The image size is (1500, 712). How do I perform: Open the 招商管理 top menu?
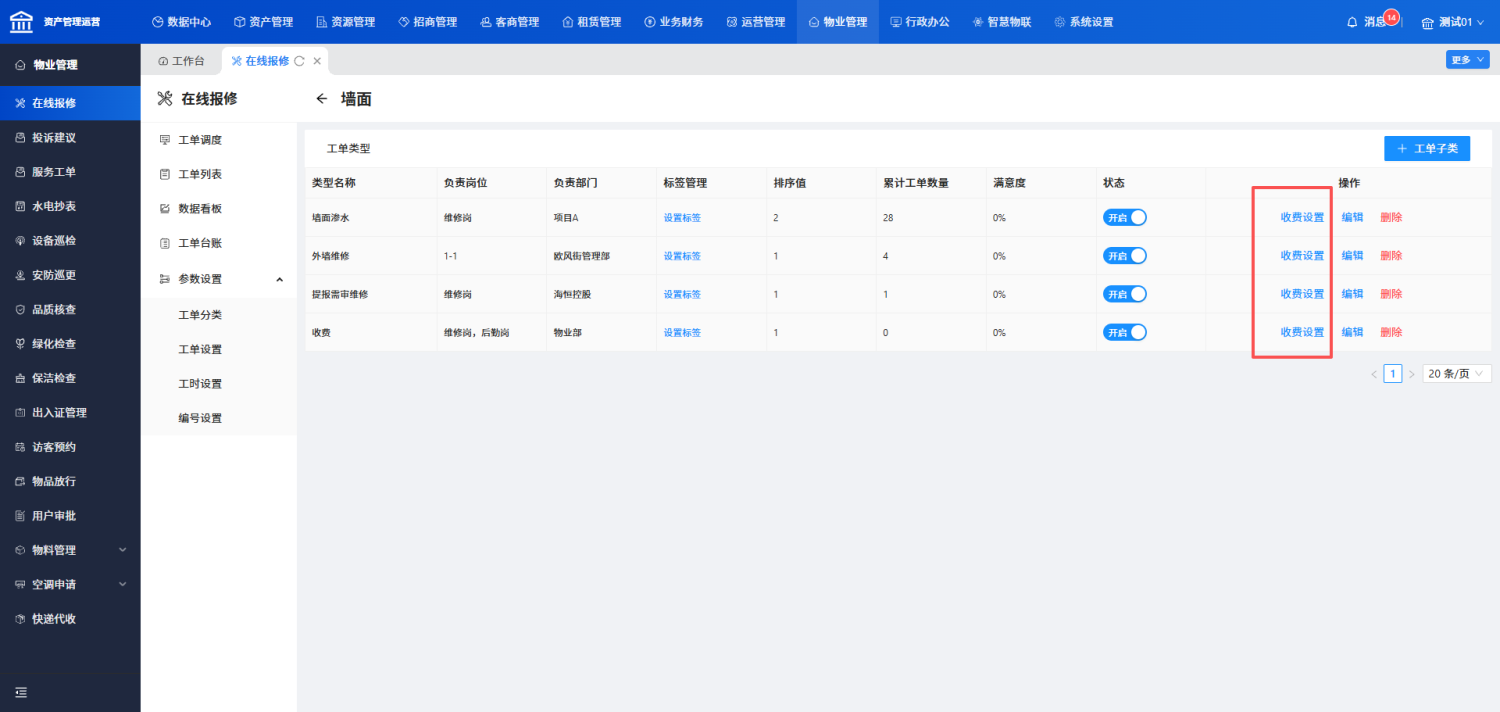(427, 22)
